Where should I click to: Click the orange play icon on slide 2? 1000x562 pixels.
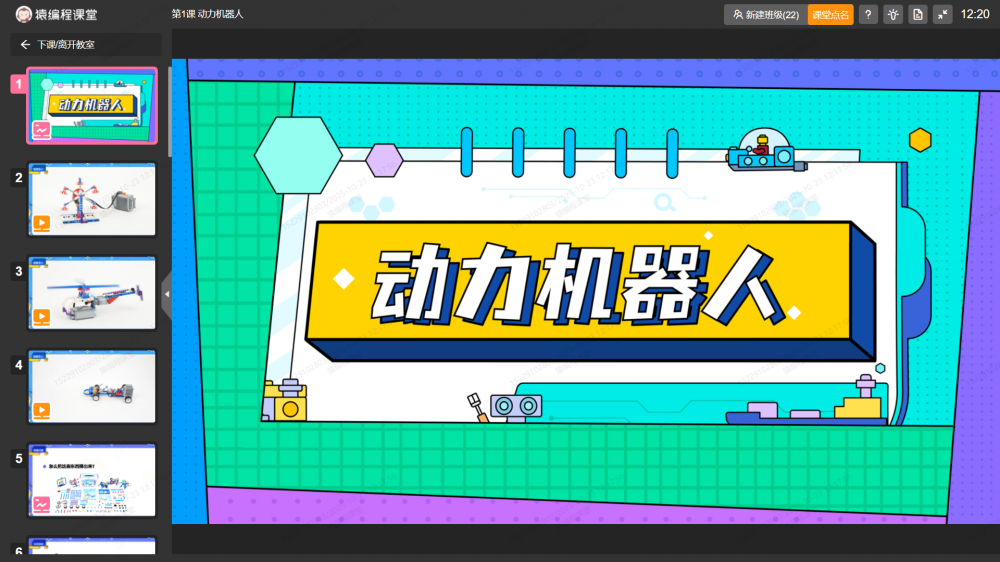42,224
